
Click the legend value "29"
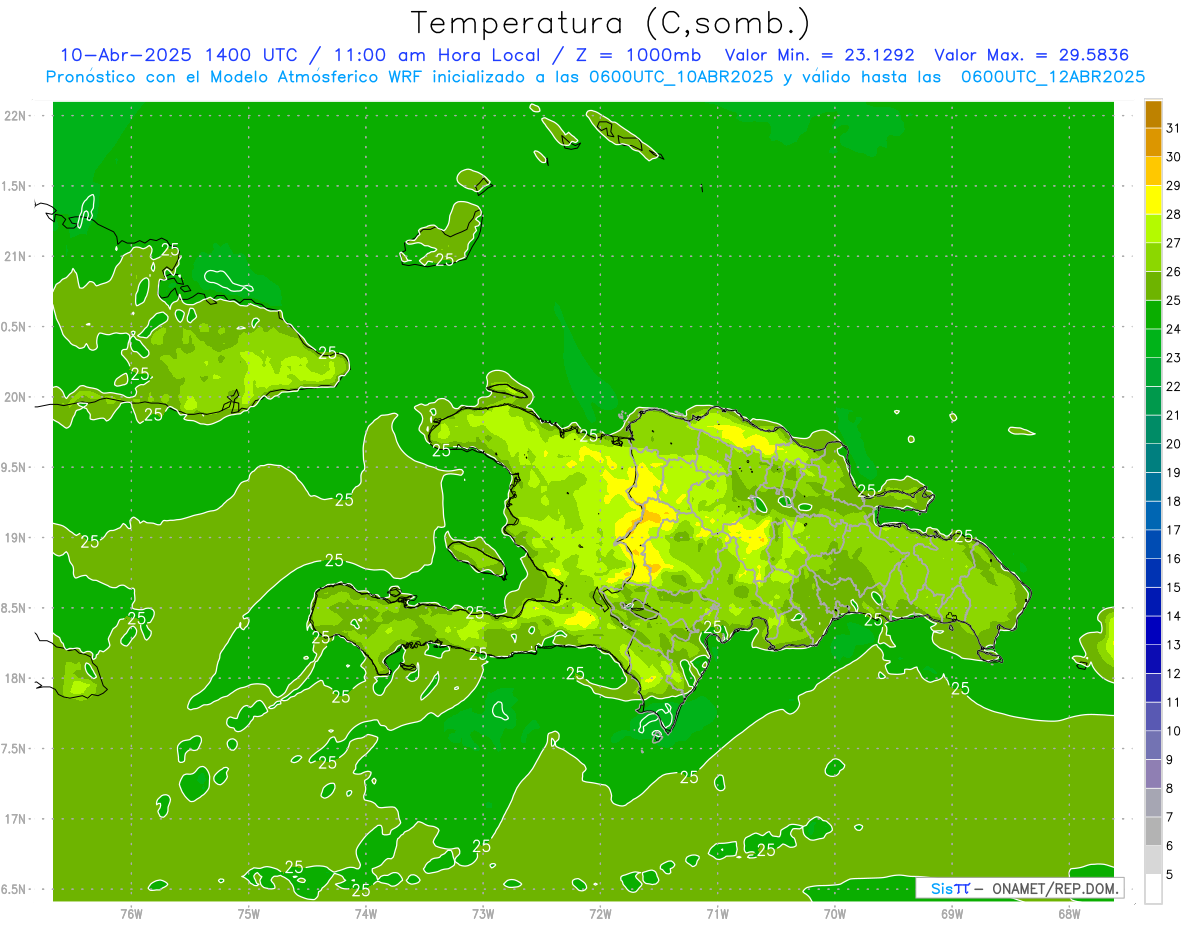pyautogui.click(x=1174, y=185)
